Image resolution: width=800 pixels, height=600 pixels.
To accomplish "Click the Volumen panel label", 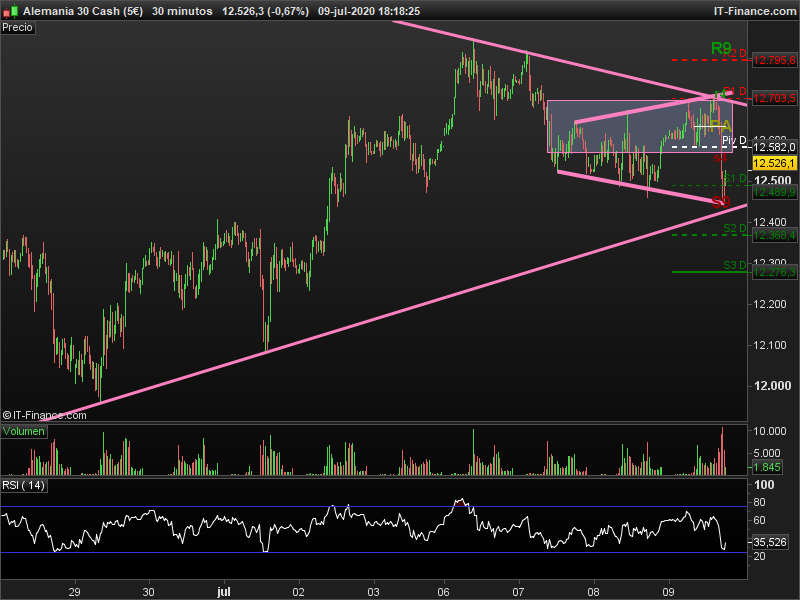I will [23, 431].
